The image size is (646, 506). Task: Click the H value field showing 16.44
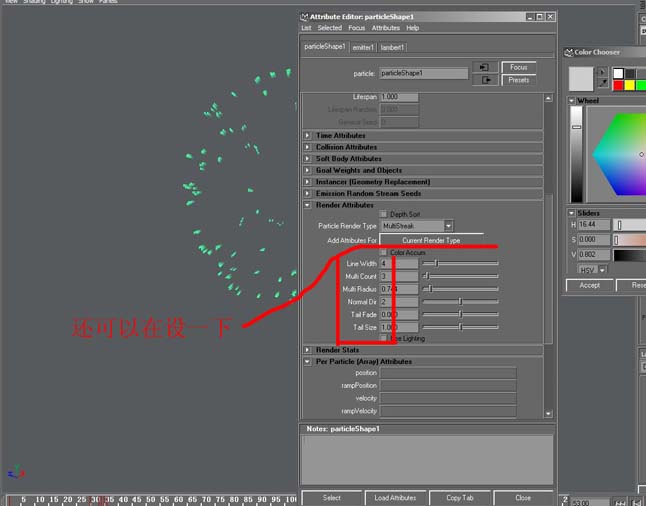point(594,225)
